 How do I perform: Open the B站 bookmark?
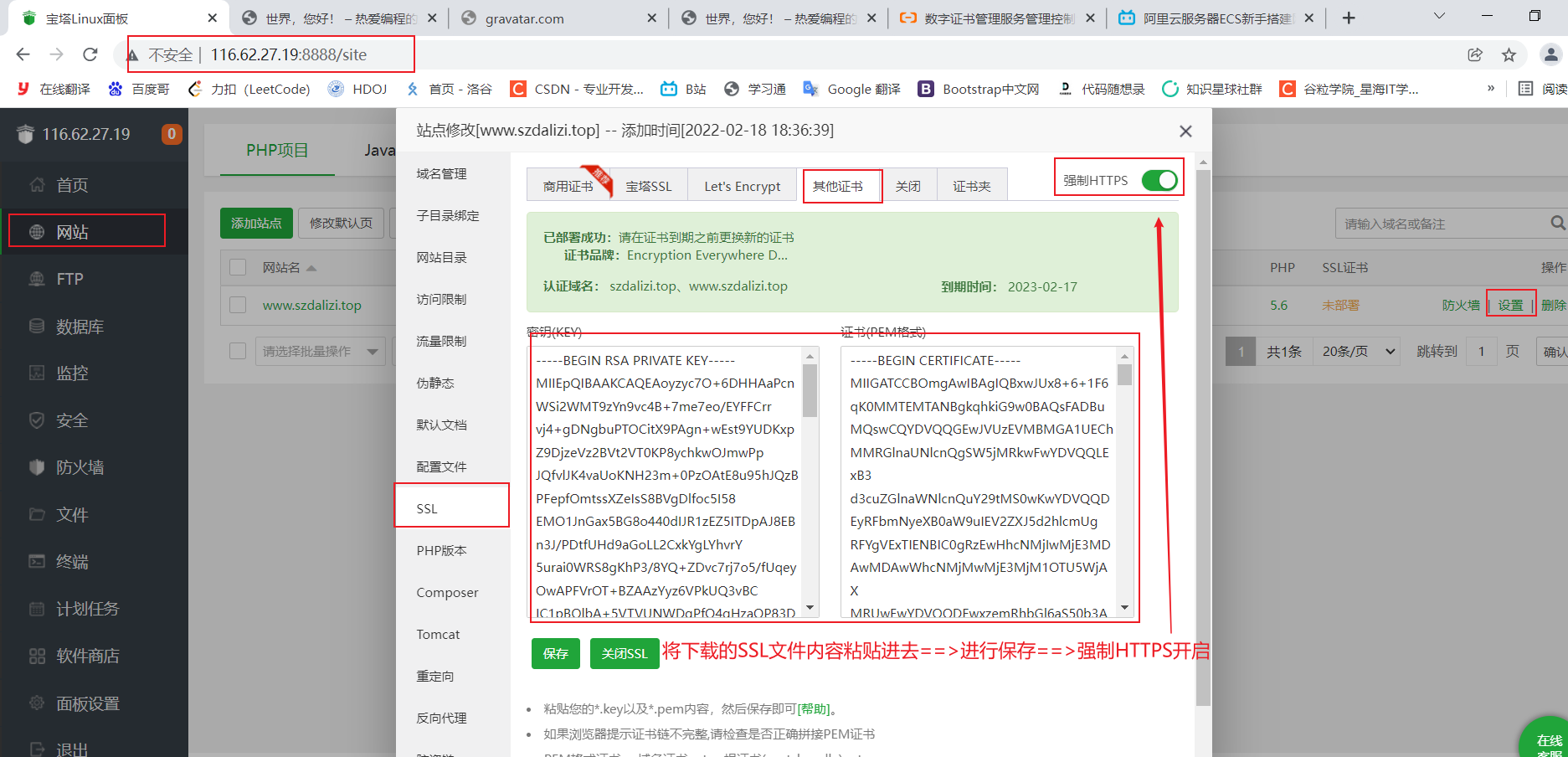click(x=683, y=89)
